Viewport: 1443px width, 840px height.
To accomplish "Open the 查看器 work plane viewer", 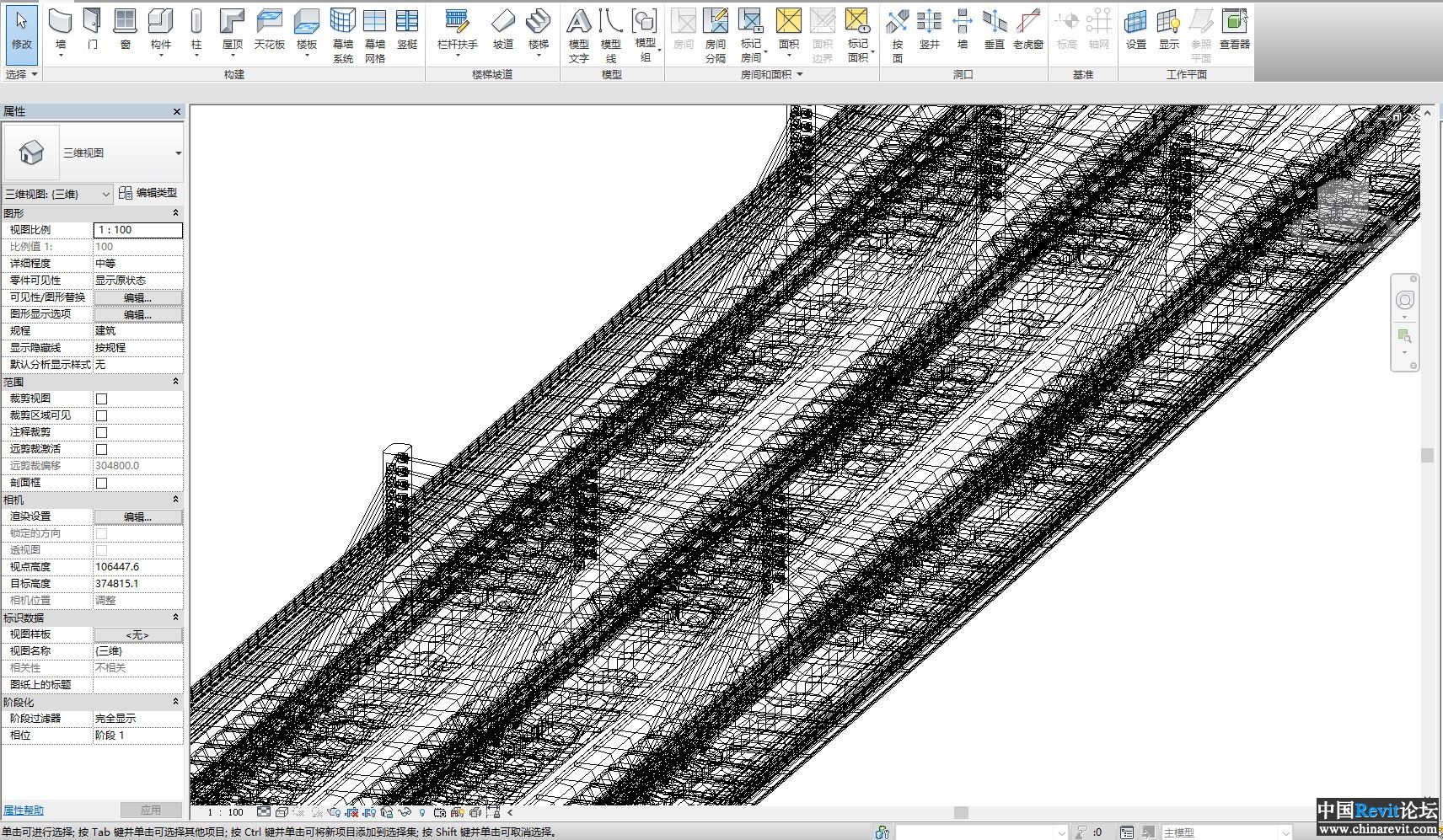I will tap(1235, 32).
